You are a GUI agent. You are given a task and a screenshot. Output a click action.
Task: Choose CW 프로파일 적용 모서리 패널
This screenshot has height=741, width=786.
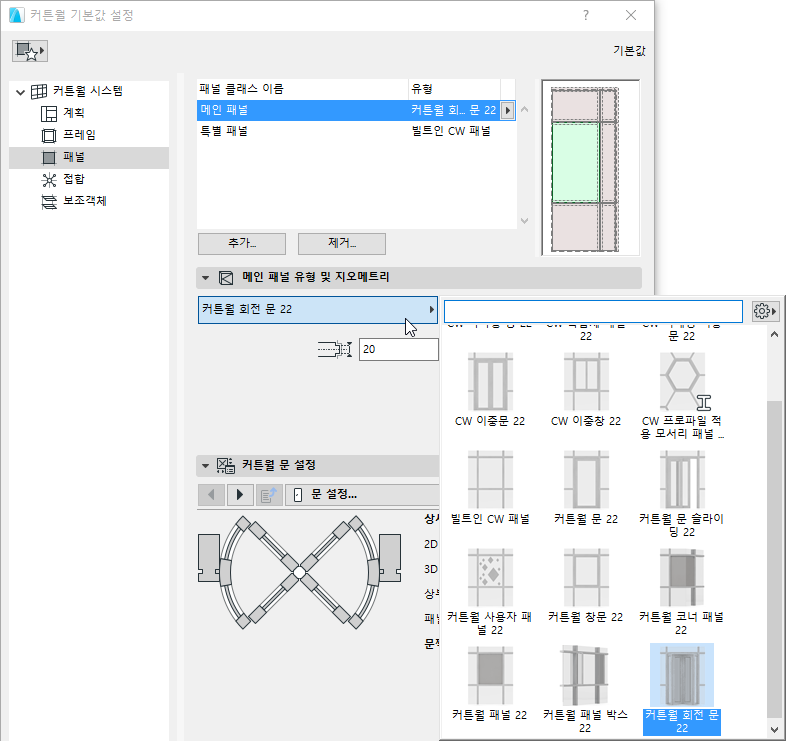click(682, 396)
